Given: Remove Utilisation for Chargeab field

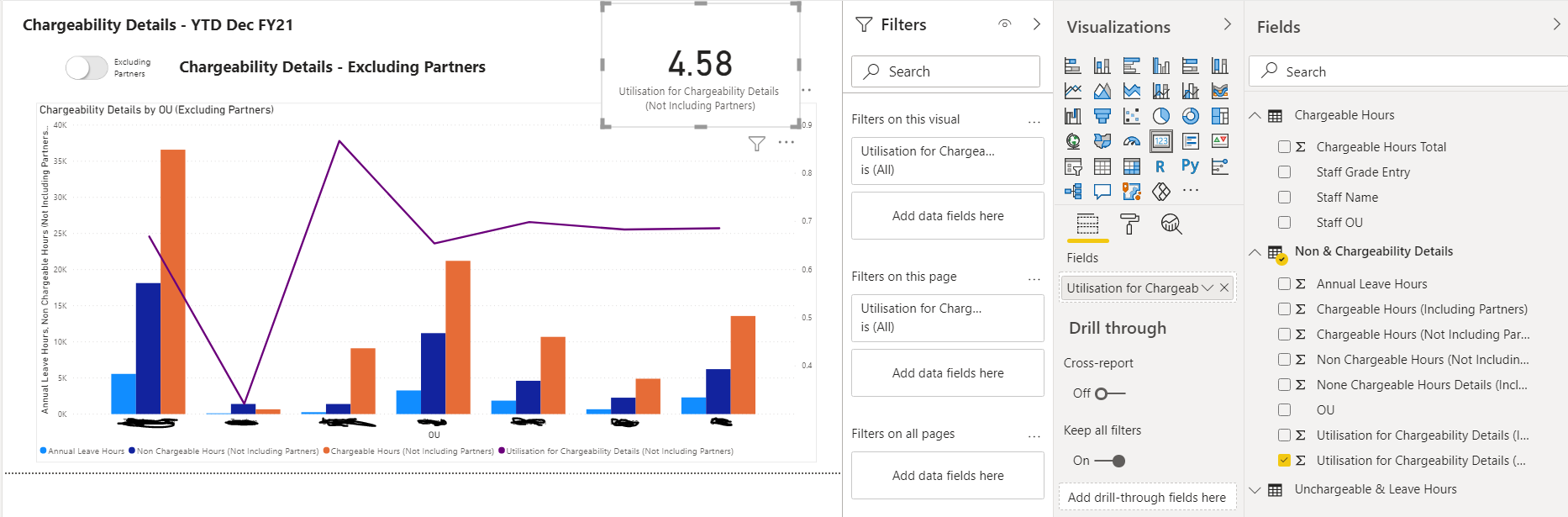Looking at the screenshot, I should pyautogui.click(x=1224, y=288).
